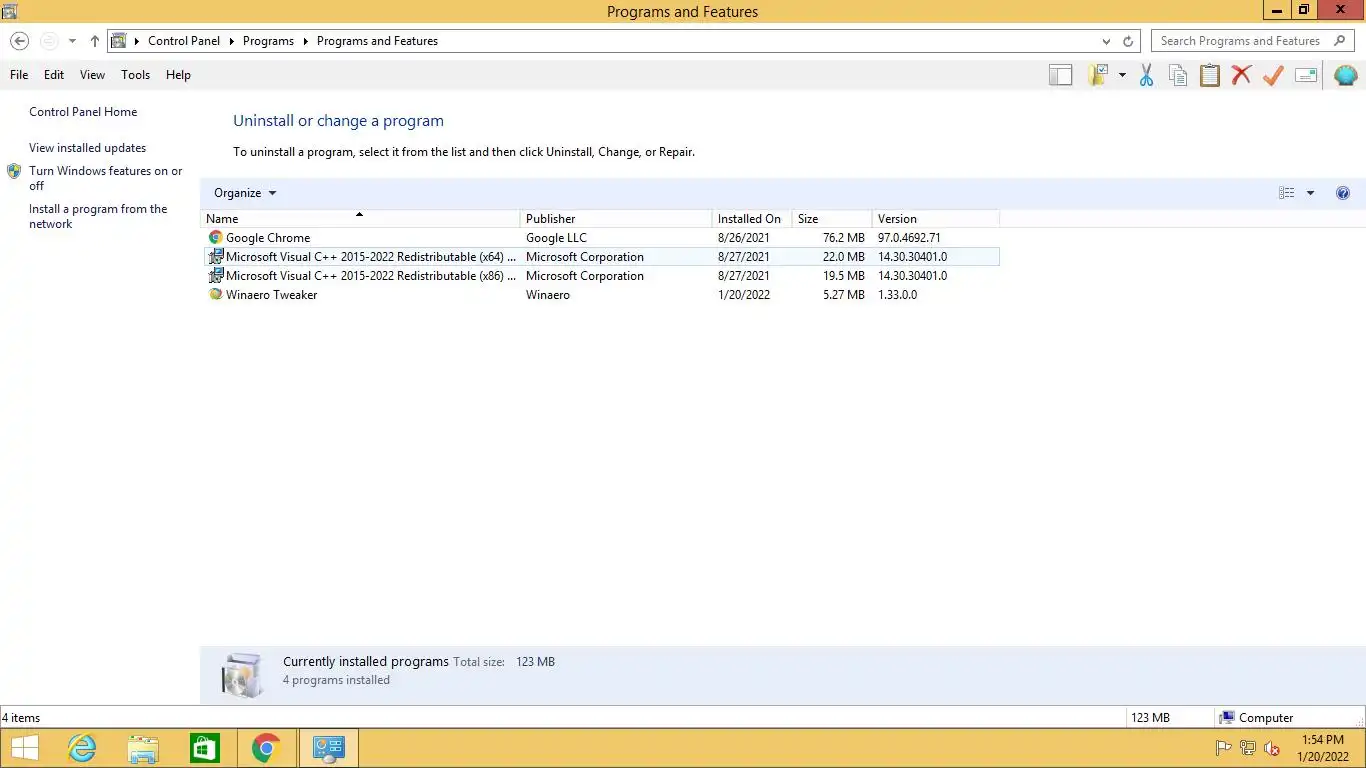
Task: Open the Tools menu
Action: point(135,75)
